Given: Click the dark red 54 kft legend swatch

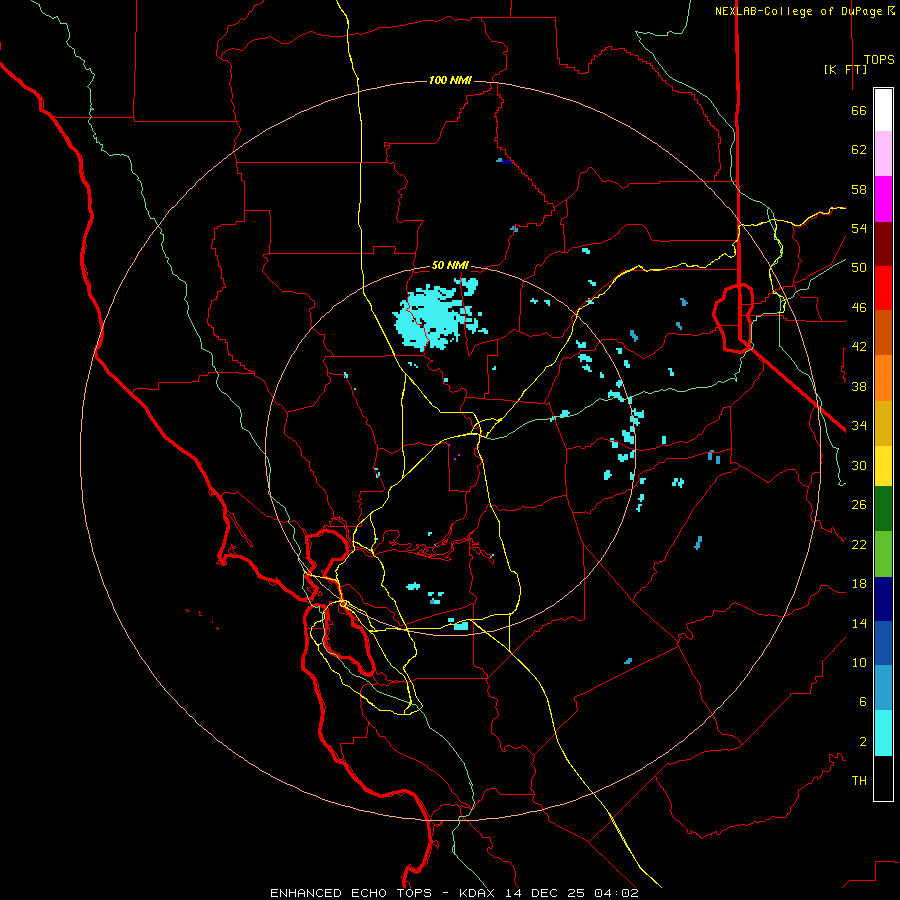Looking at the screenshot, I should (x=883, y=244).
